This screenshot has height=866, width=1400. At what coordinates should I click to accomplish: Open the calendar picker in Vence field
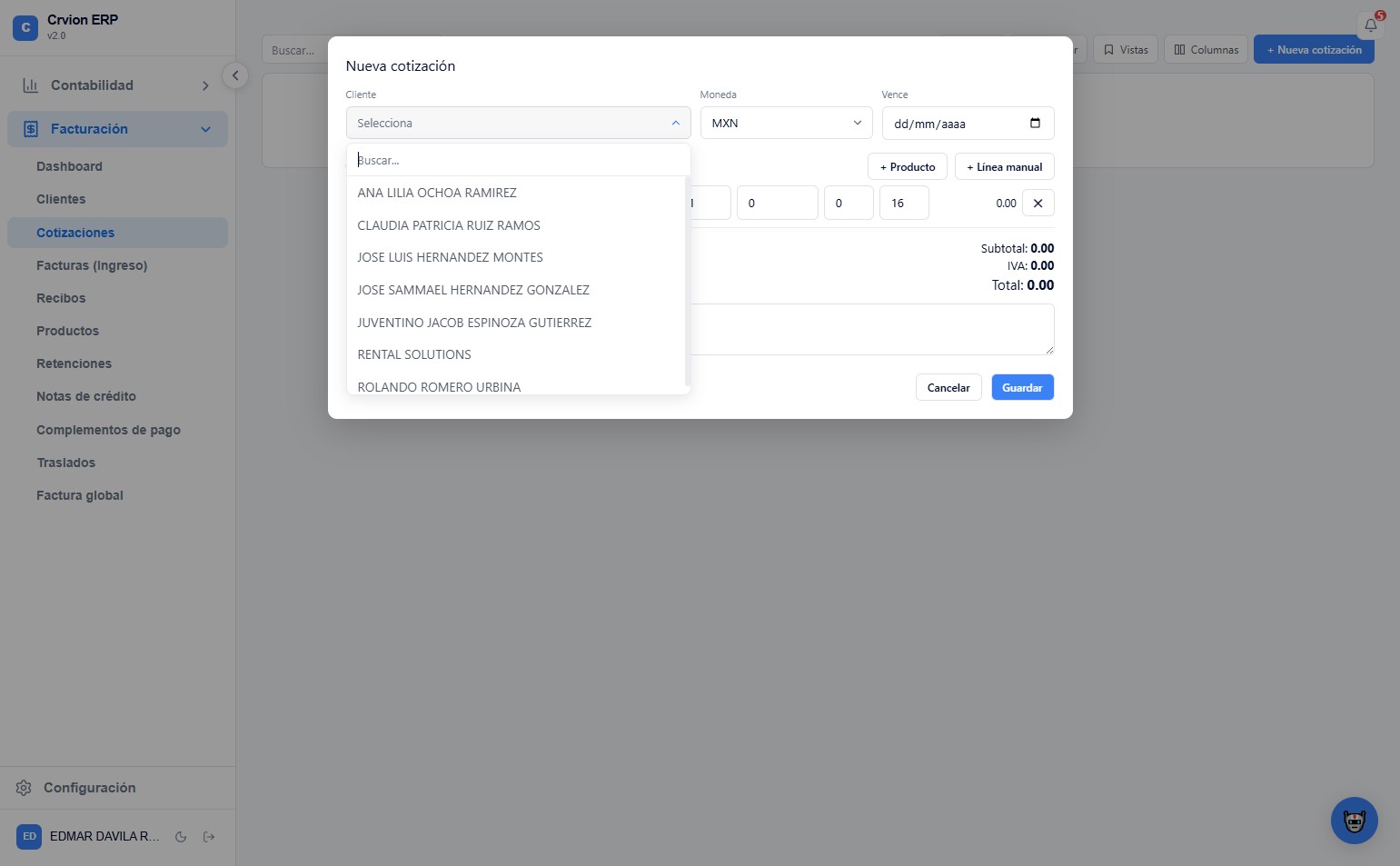pos(1035,124)
